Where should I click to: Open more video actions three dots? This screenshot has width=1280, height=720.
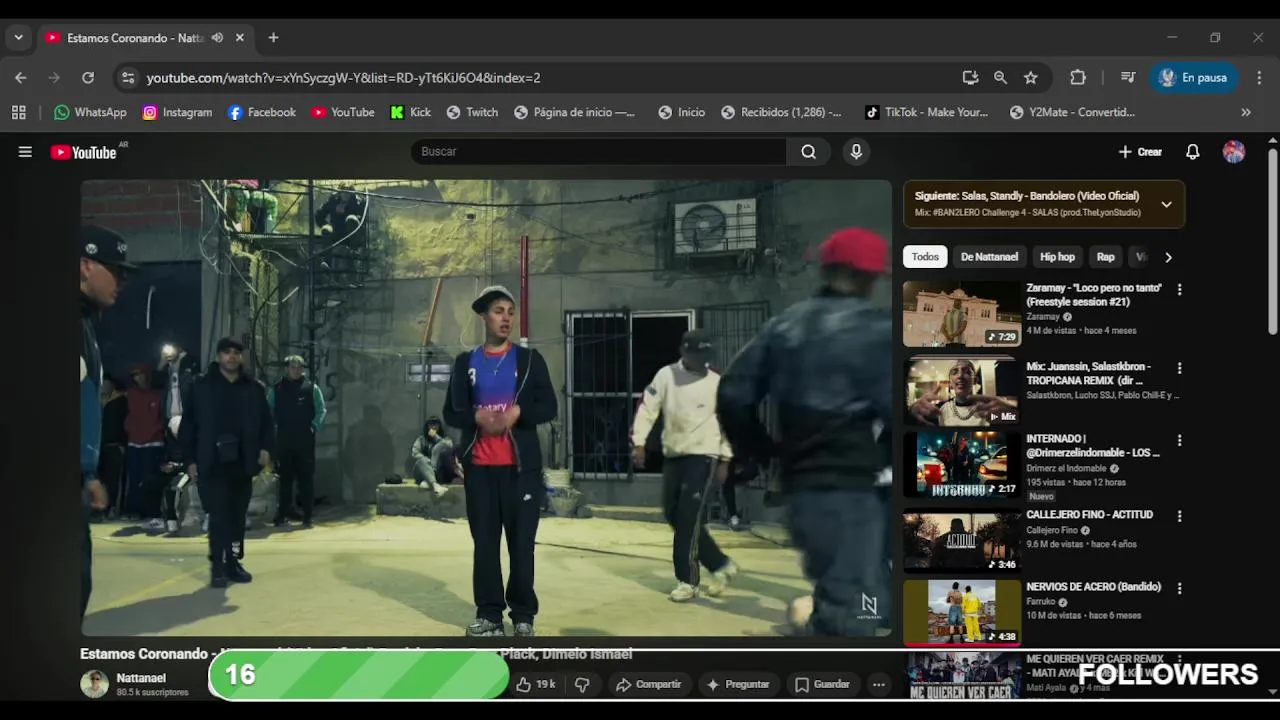coord(878,685)
